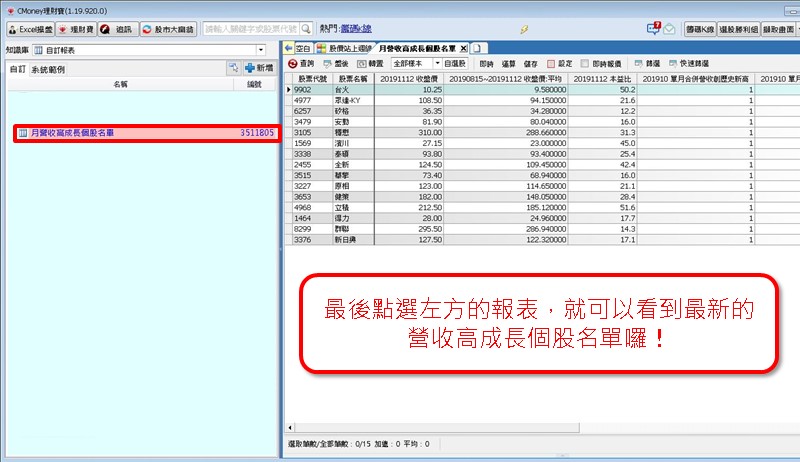Open the chat messages notification icon
This screenshot has width=800, height=462.
tap(653, 28)
